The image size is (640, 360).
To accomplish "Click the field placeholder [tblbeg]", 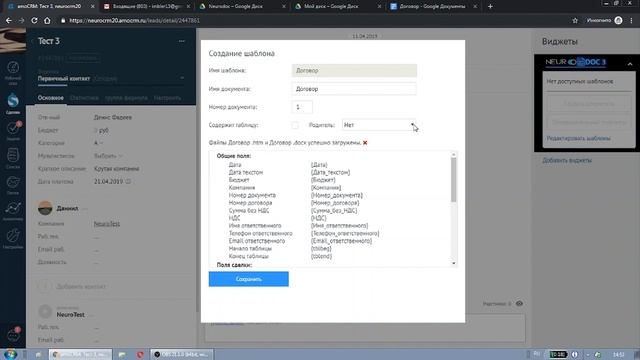I will coord(321,248).
